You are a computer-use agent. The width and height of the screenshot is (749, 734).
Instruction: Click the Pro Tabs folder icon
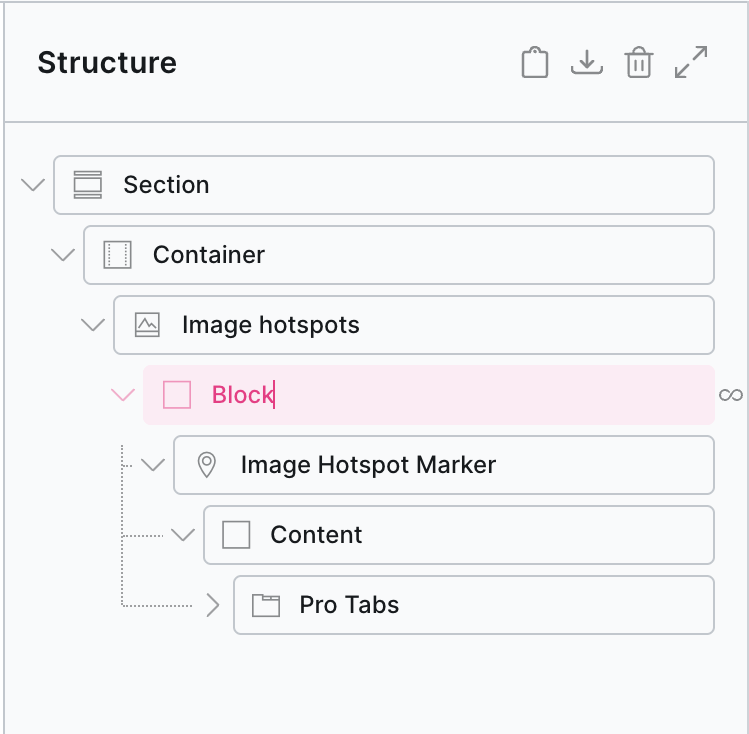pyautogui.click(x=265, y=605)
